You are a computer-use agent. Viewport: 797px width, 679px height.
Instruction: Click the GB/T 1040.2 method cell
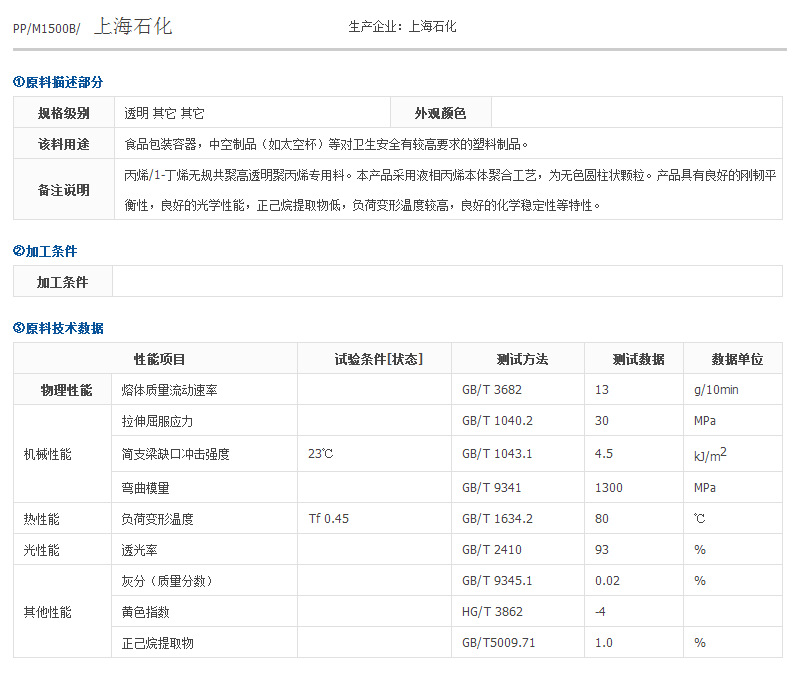coord(518,421)
